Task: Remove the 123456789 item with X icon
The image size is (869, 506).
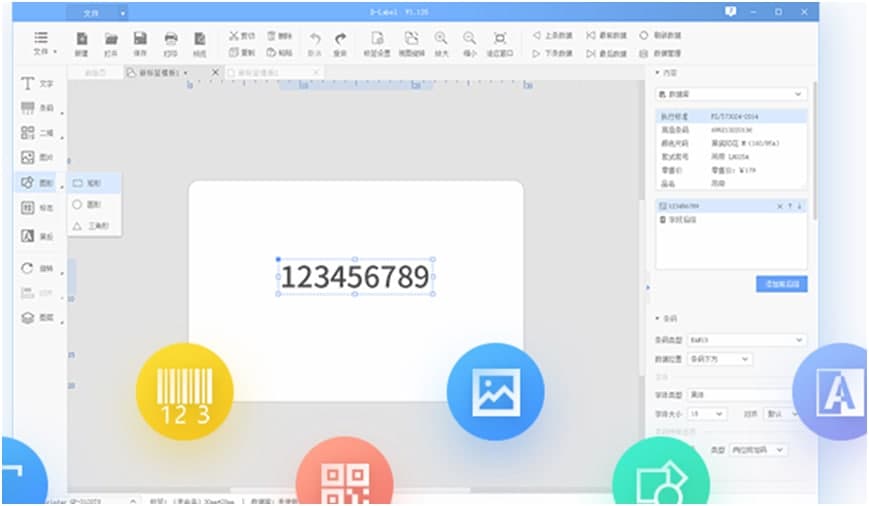Action: (780, 206)
